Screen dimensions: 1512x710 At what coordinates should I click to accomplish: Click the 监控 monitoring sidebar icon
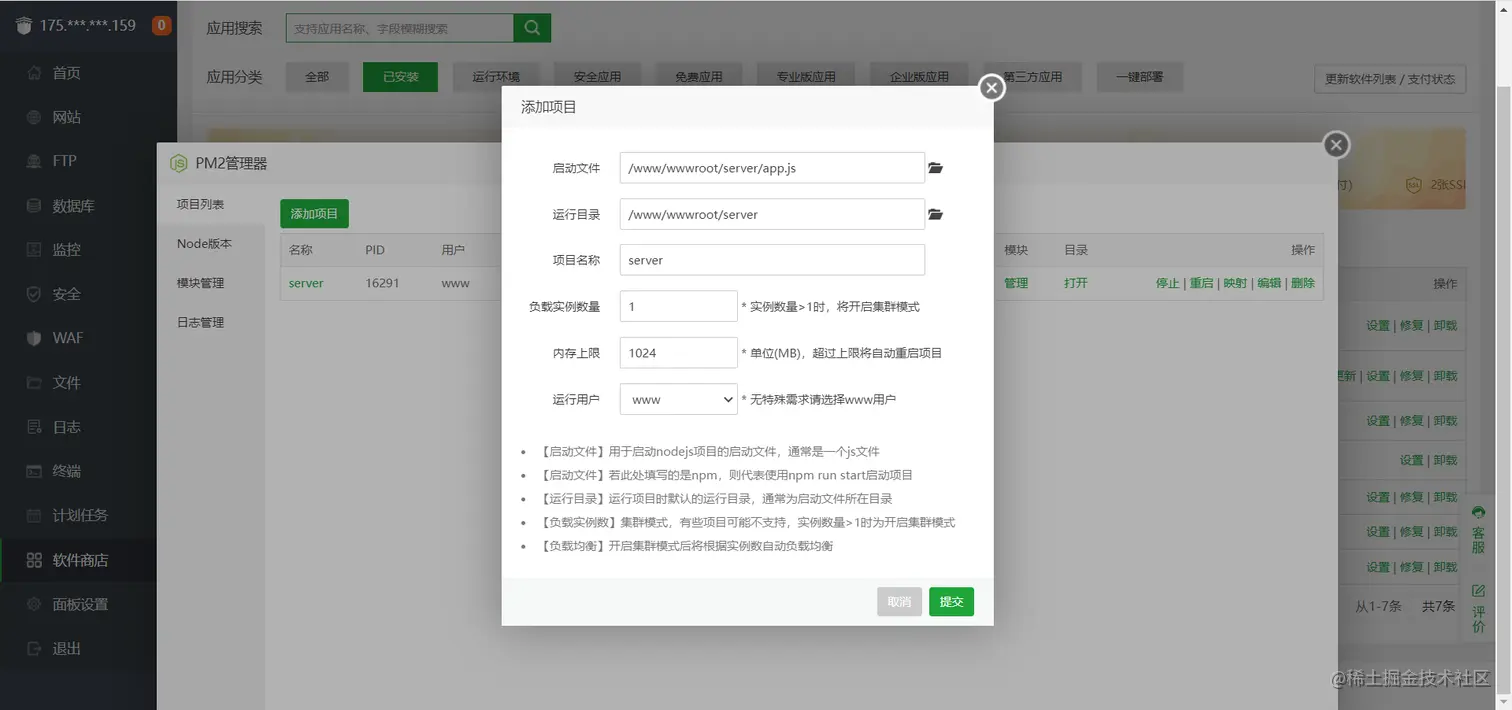click(x=34, y=250)
